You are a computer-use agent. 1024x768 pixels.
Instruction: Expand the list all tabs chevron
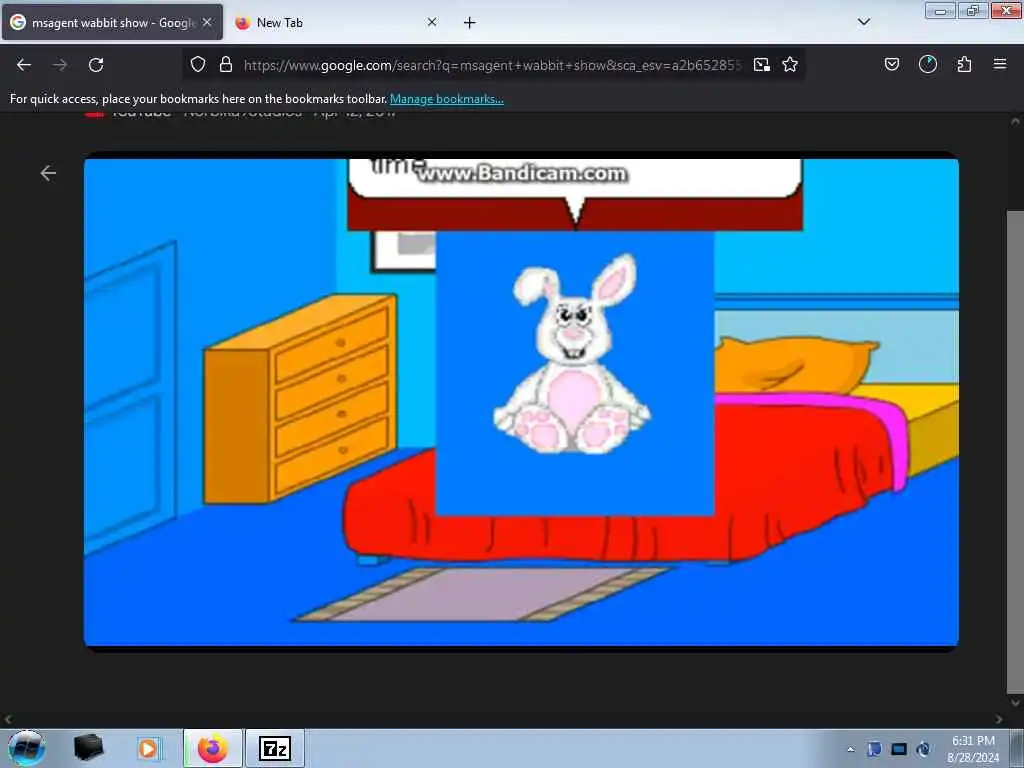pyautogui.click(x=864, y=22)
